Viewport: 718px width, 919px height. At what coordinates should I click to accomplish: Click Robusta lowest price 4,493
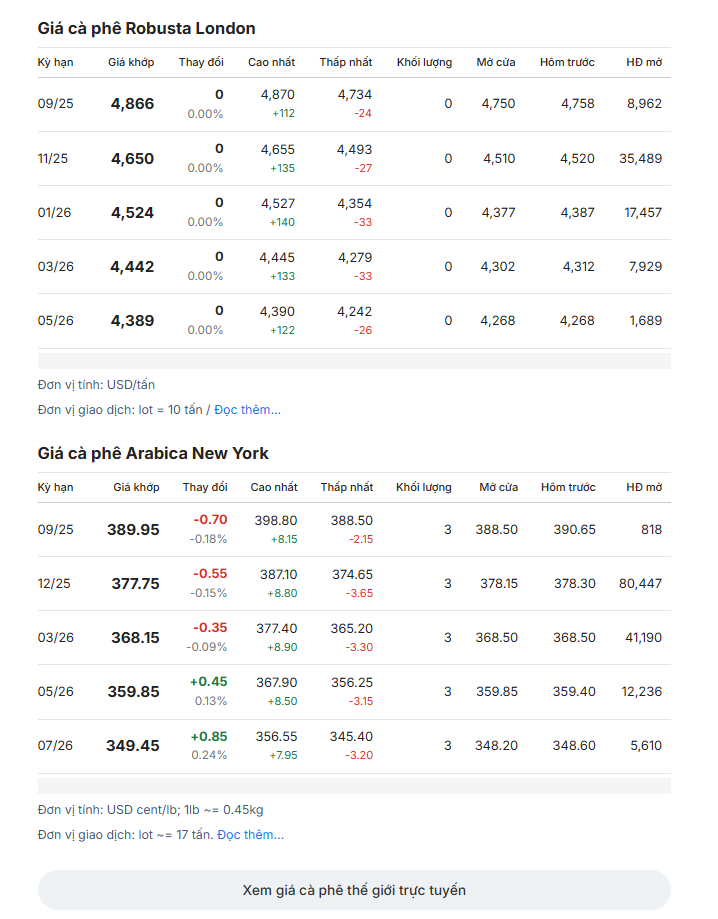(354, 149)
